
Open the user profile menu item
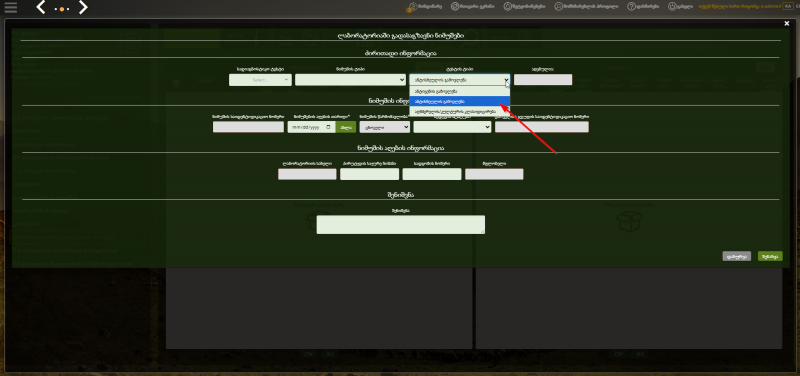pyautogui.click(x=586, y=7)
